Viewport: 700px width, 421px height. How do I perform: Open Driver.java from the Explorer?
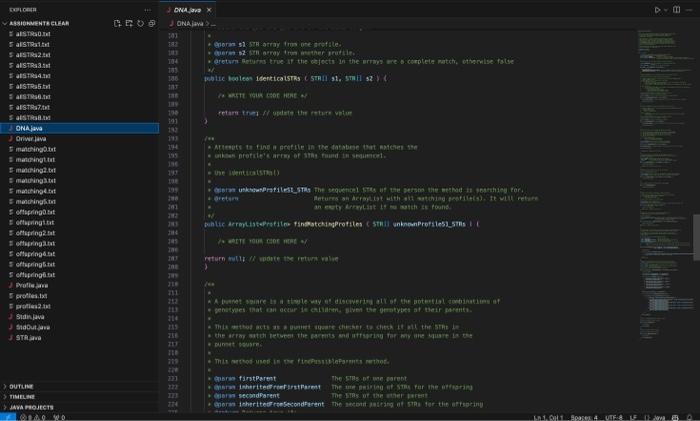[79, 139]
